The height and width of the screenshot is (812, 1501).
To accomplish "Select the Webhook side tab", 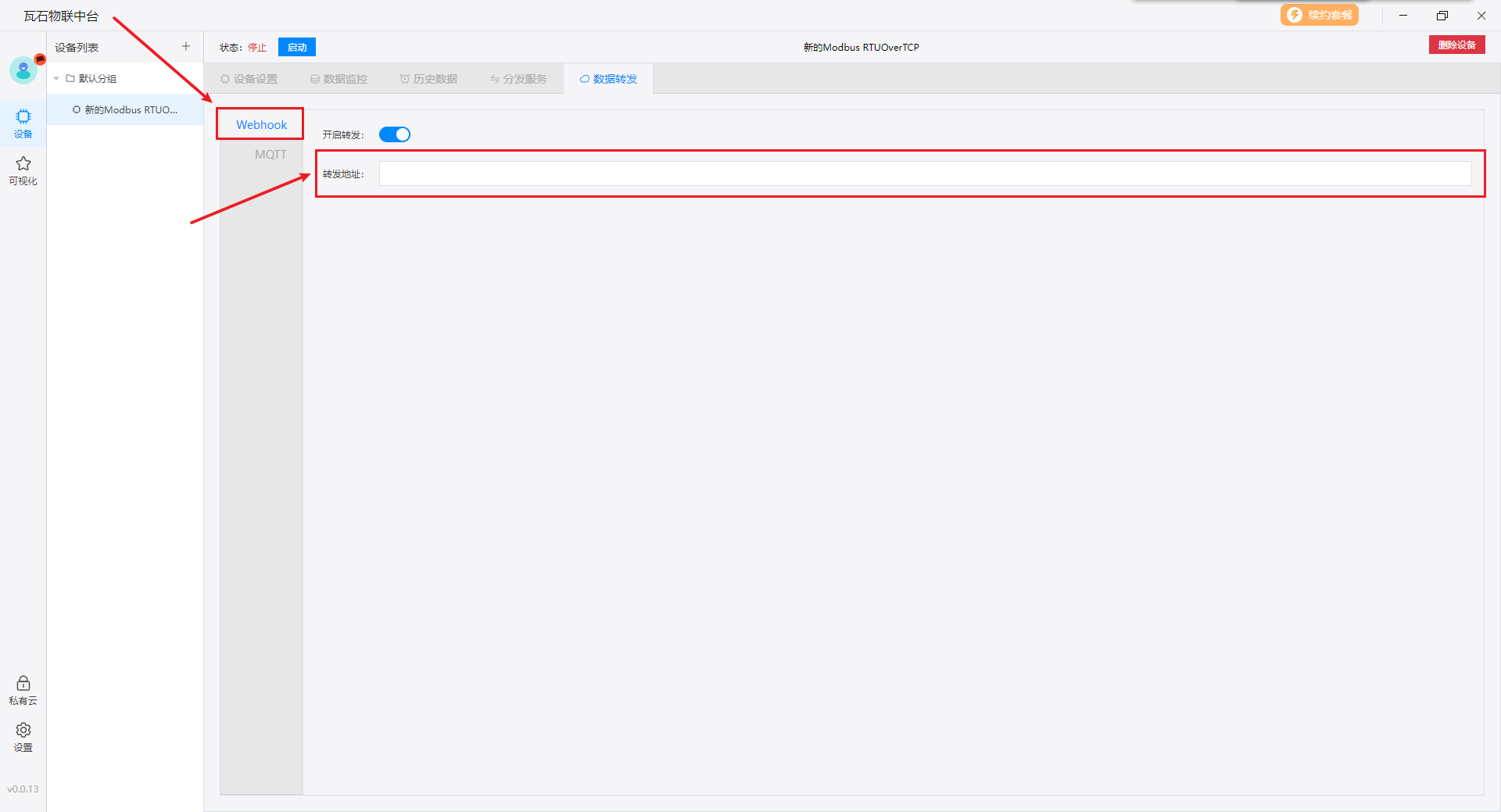I will pos(261,124).
